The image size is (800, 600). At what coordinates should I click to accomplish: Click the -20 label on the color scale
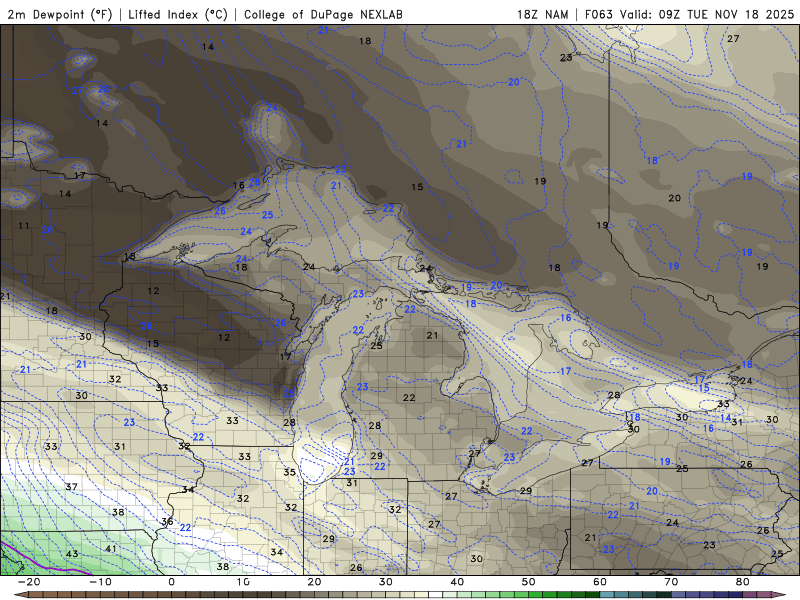tap(29, 582)
